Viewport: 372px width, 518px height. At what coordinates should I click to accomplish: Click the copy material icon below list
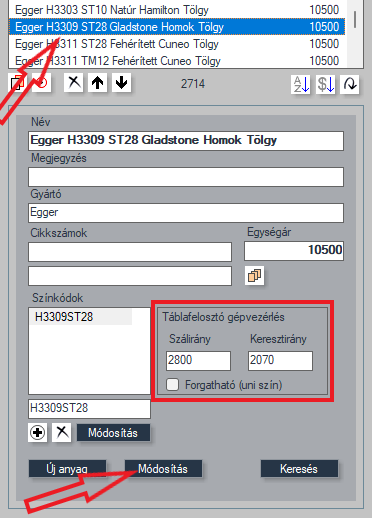coord(17,83)
